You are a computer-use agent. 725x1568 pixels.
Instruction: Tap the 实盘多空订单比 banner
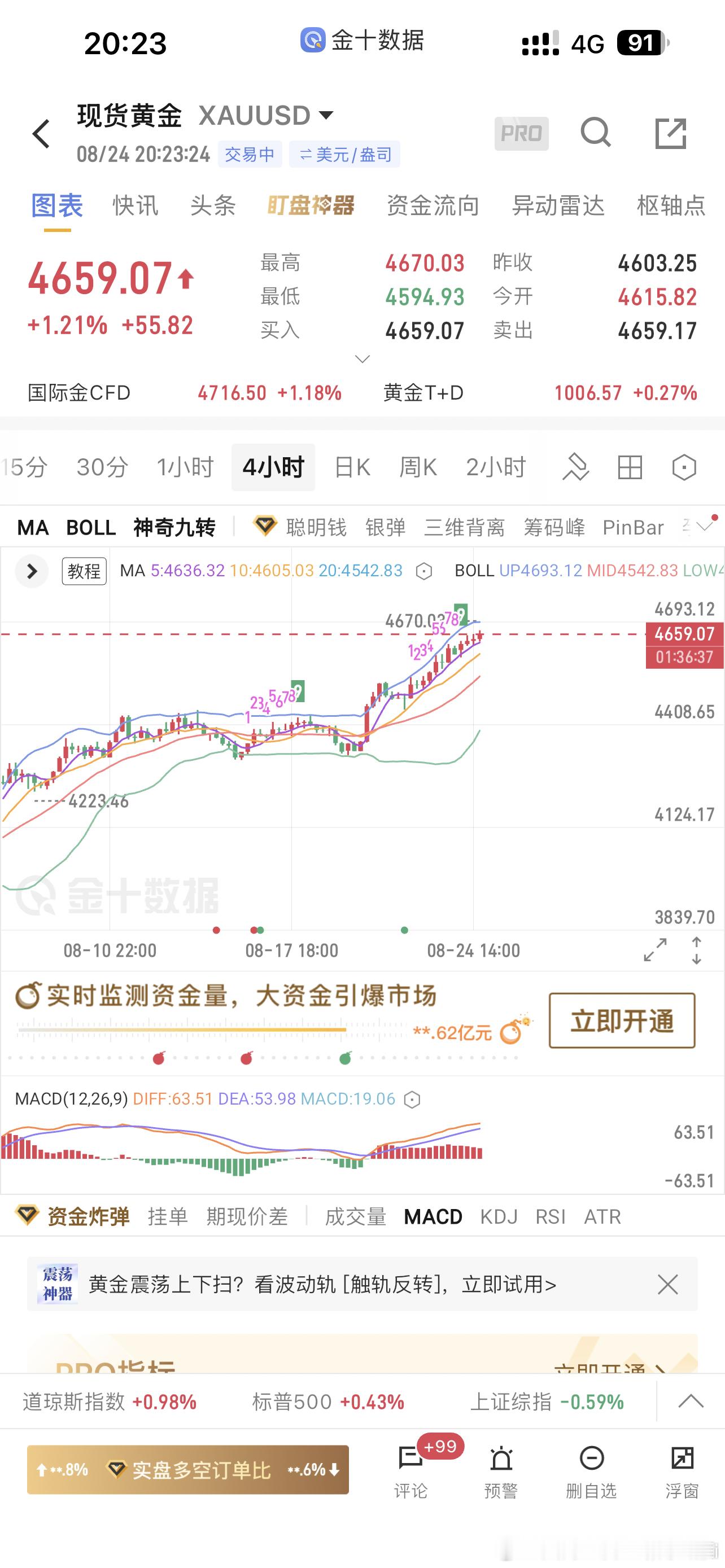click(187, 1470)
